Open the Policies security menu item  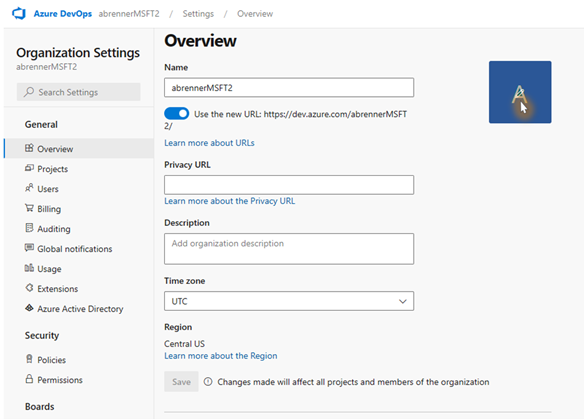point(45,360)
